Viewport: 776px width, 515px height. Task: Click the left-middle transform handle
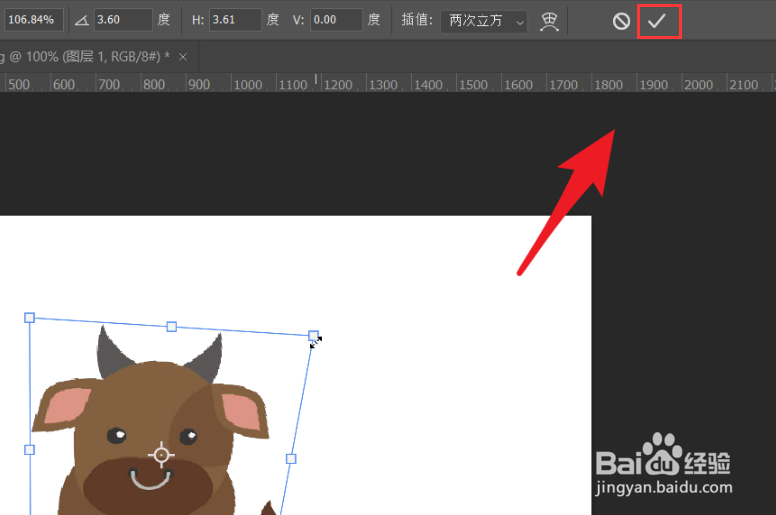30,450
